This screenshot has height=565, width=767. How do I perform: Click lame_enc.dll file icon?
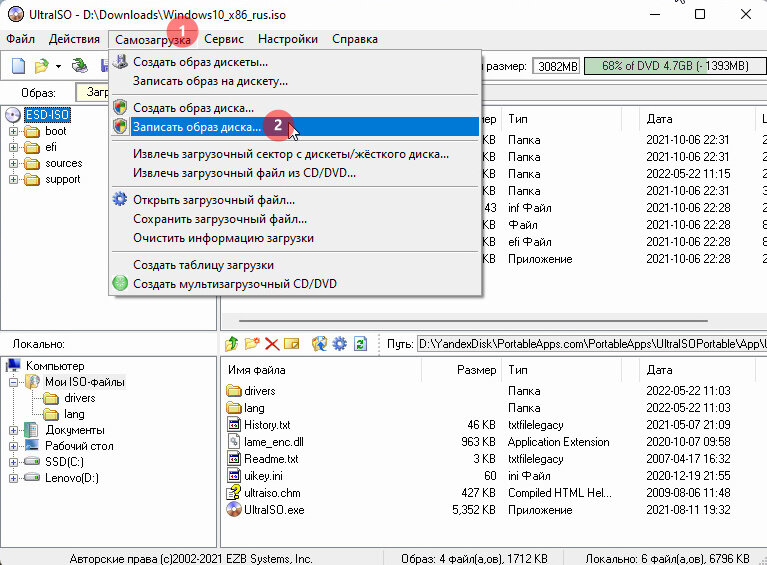[234, 441]
